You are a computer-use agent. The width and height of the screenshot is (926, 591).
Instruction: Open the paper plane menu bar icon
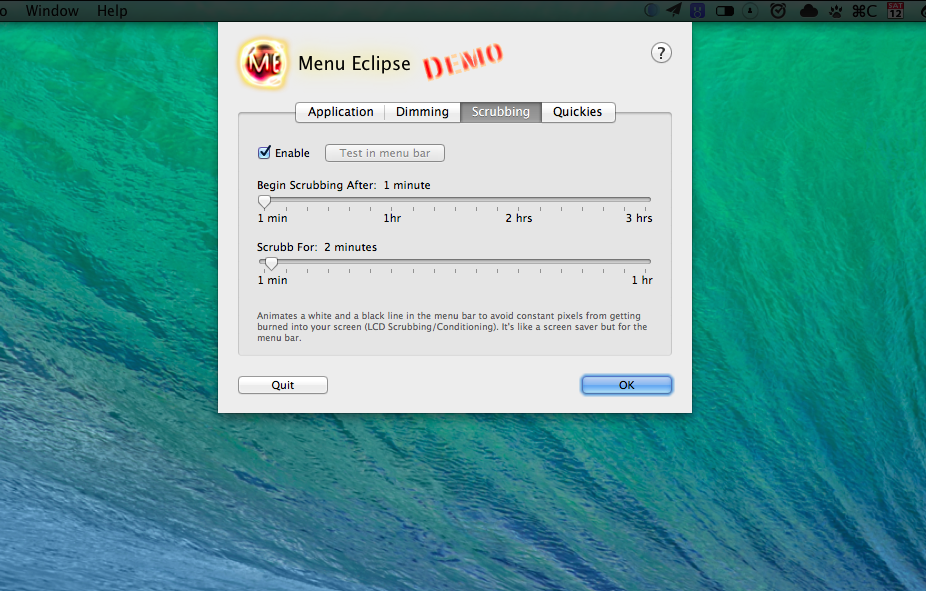tap(674, 10)
